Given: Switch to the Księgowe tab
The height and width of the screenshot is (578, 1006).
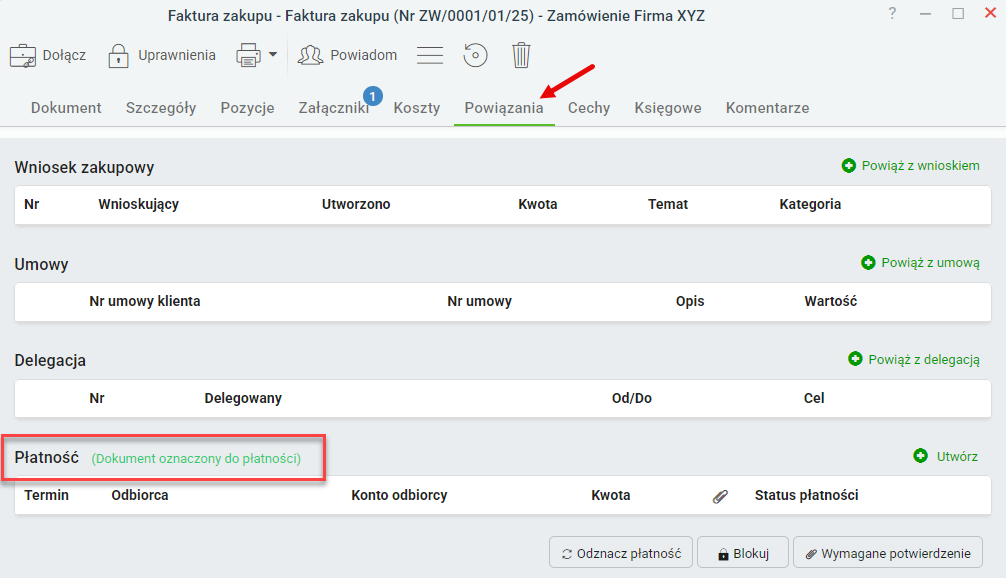Looking at the screenshot, I should pos(668,108).
